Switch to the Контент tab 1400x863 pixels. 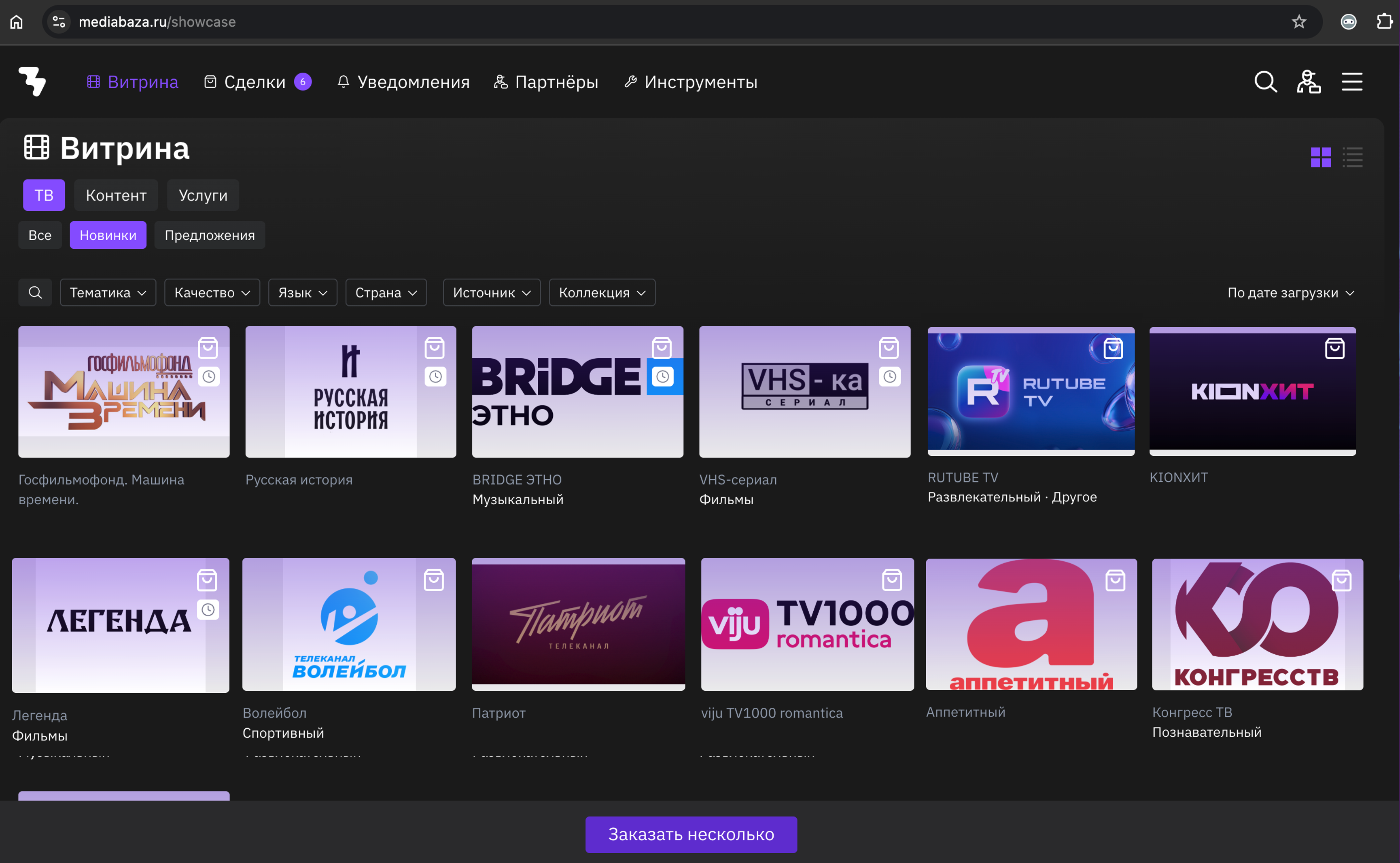coord(116,195)
